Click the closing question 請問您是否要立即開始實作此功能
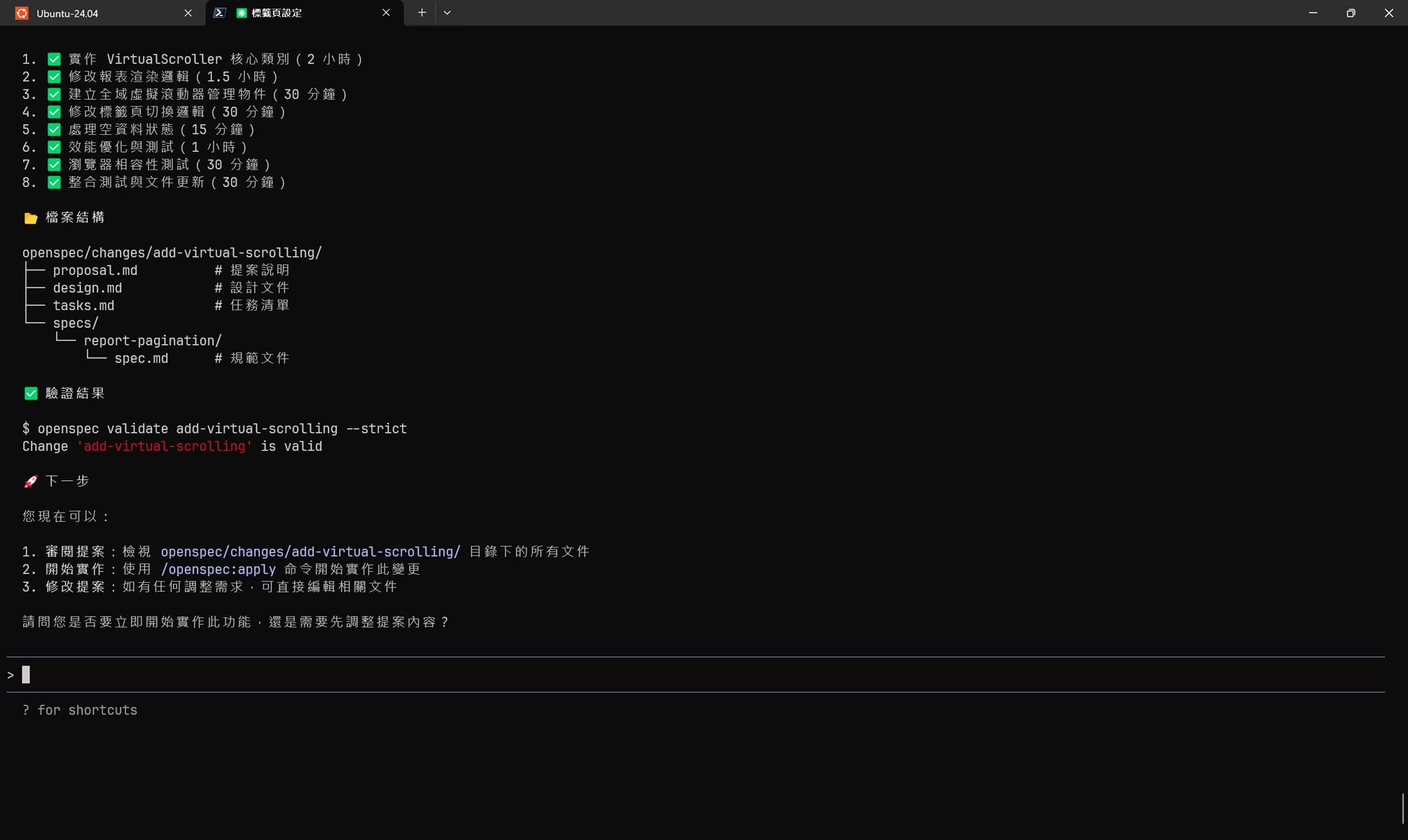1408x840 pixels. tap(235, 622)
